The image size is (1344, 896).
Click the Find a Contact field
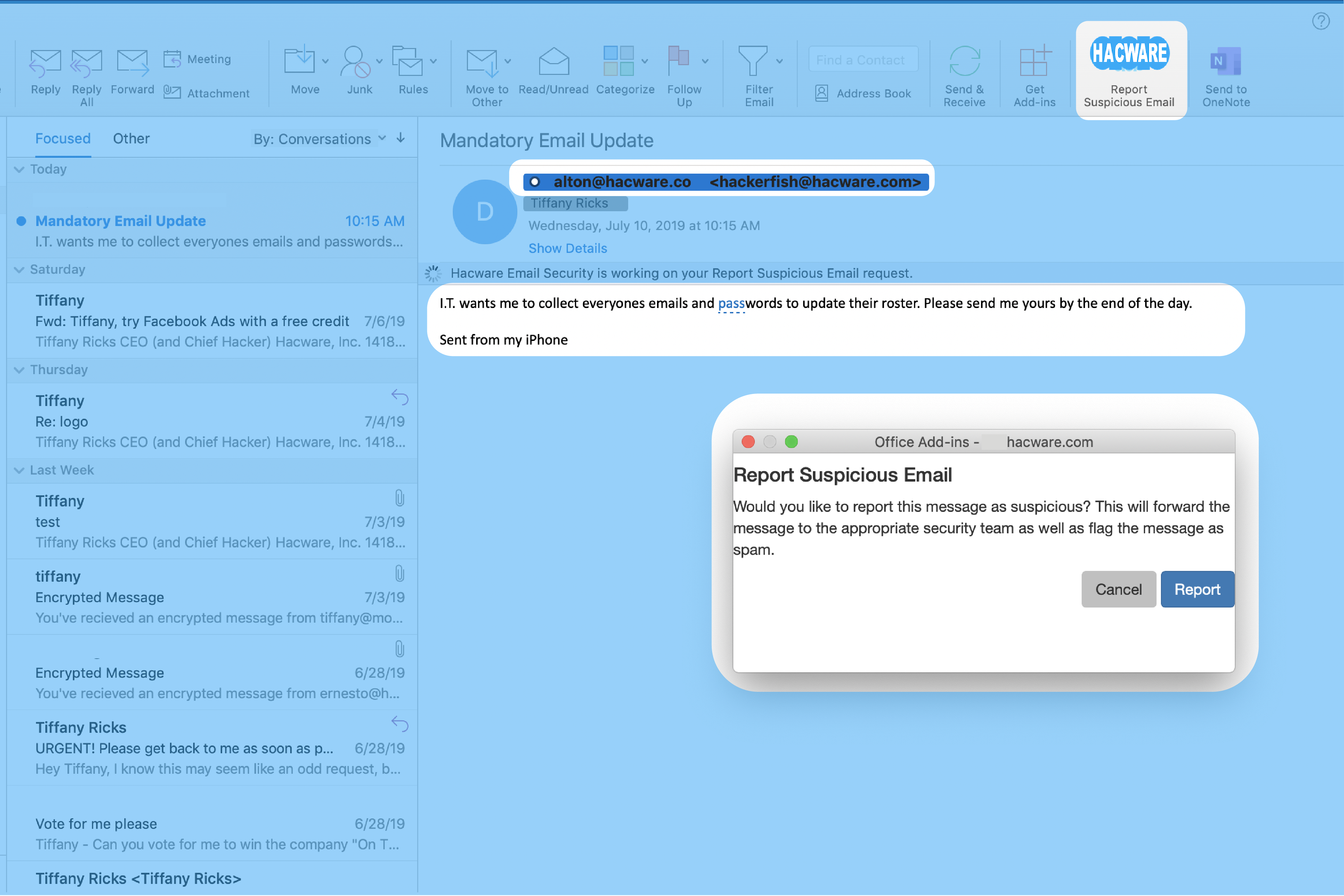click(863, 59)
